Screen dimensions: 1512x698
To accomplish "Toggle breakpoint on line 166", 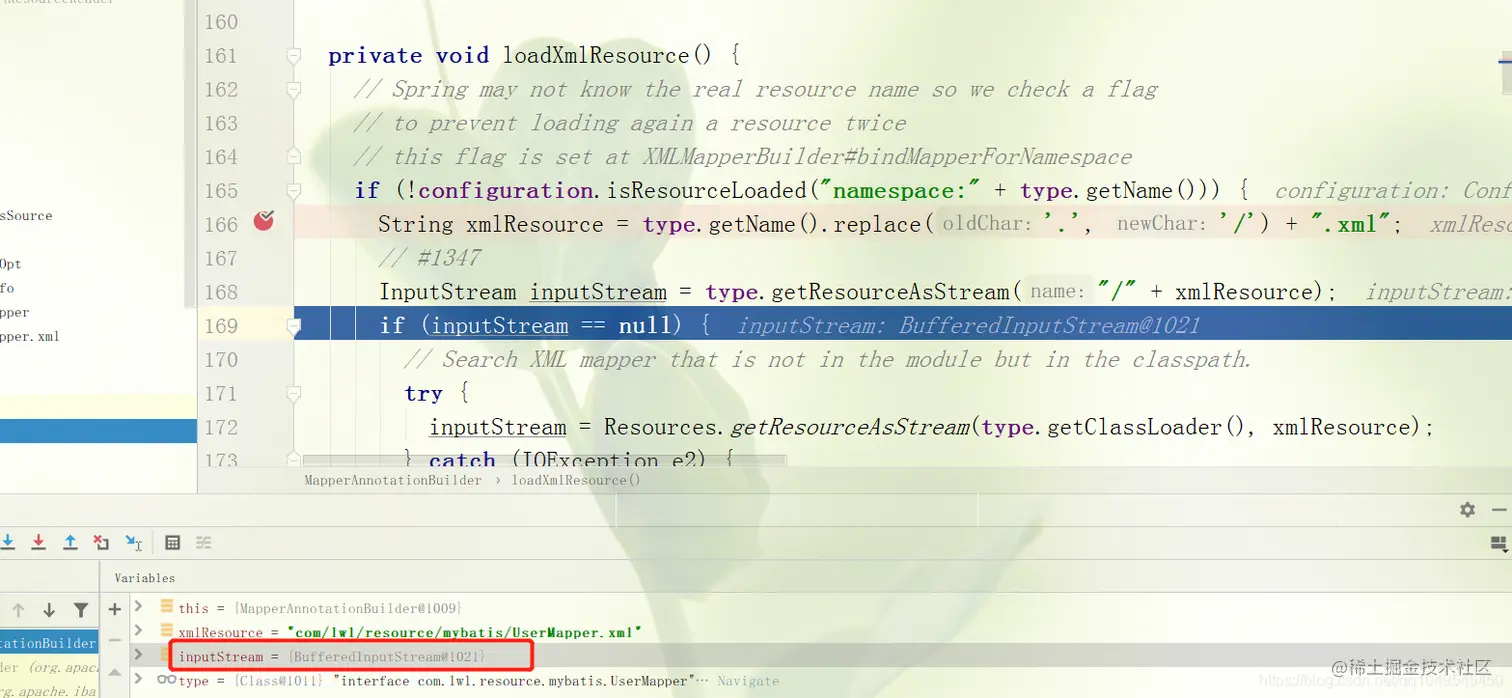I will (264, 221).
